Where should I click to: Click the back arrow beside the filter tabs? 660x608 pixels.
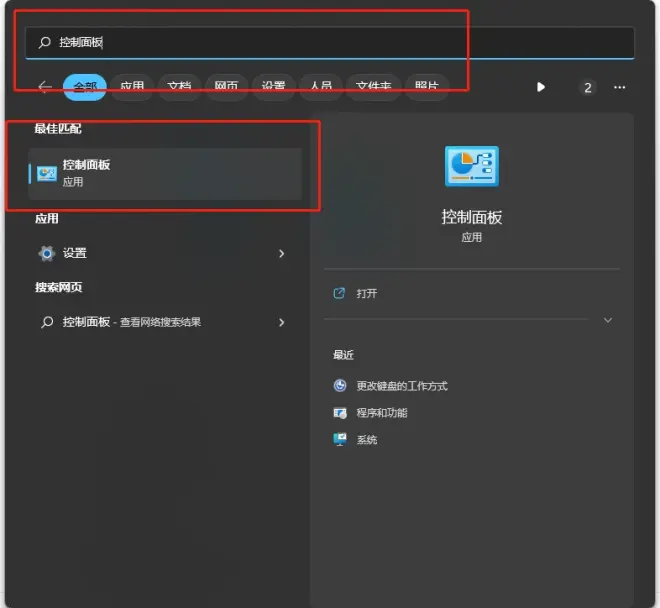(44, 87)
